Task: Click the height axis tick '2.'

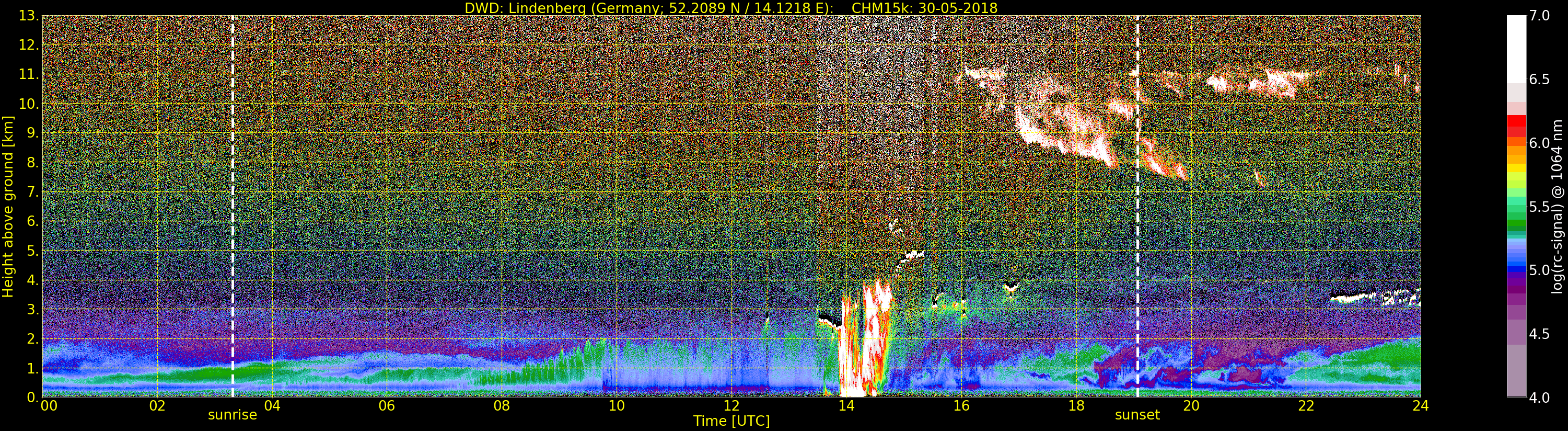Action: click(32, 338)
